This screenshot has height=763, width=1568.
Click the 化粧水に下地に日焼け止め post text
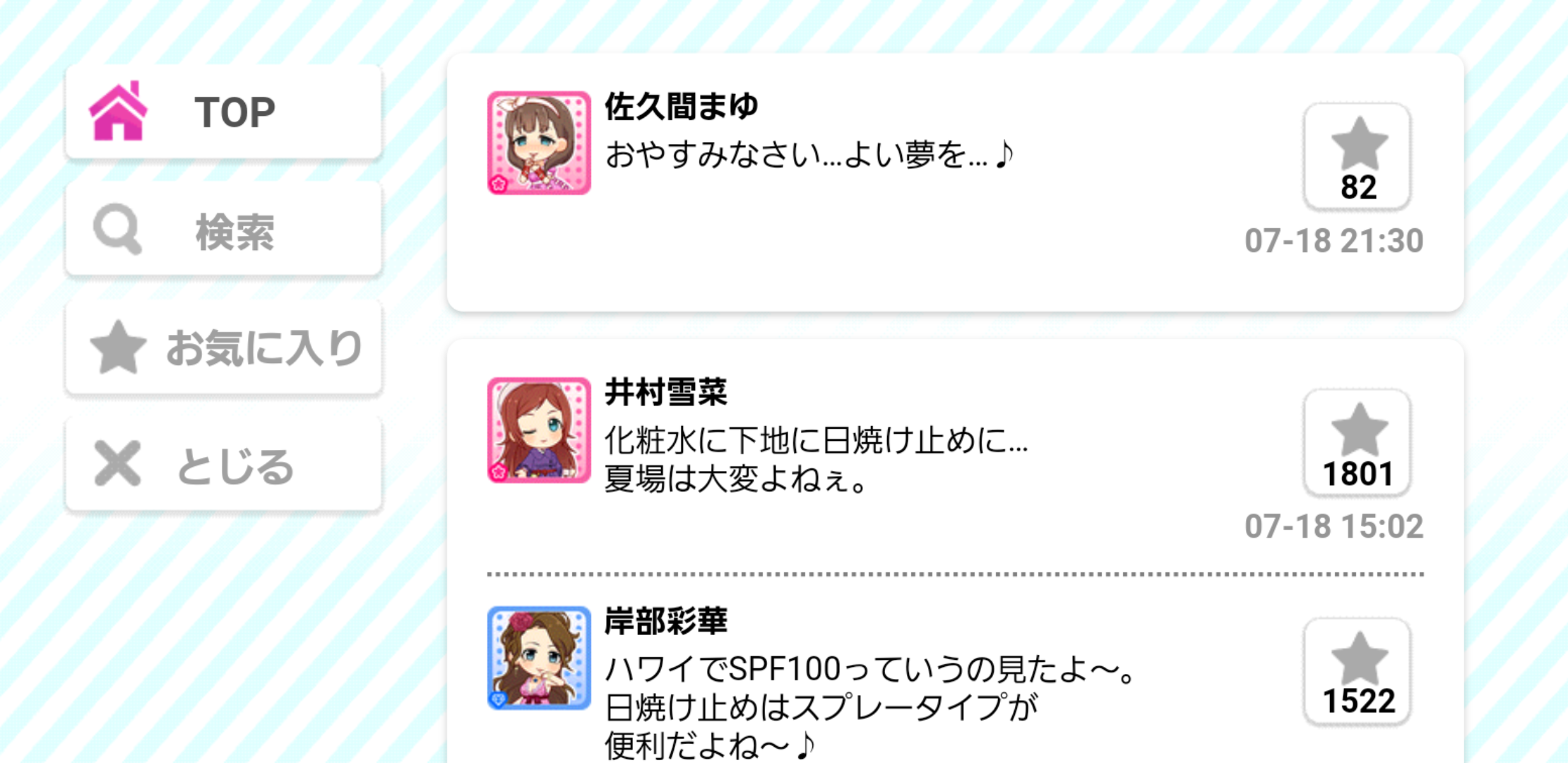click(x=816, y=460)
